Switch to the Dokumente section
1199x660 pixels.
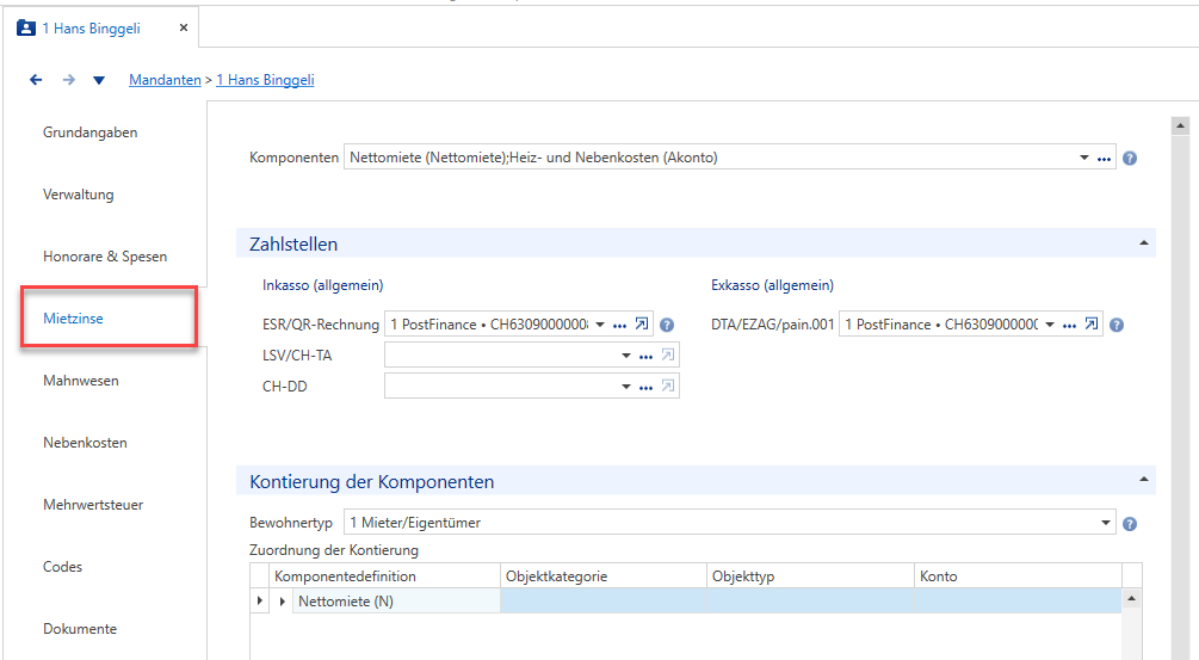[x=80, y=629]
